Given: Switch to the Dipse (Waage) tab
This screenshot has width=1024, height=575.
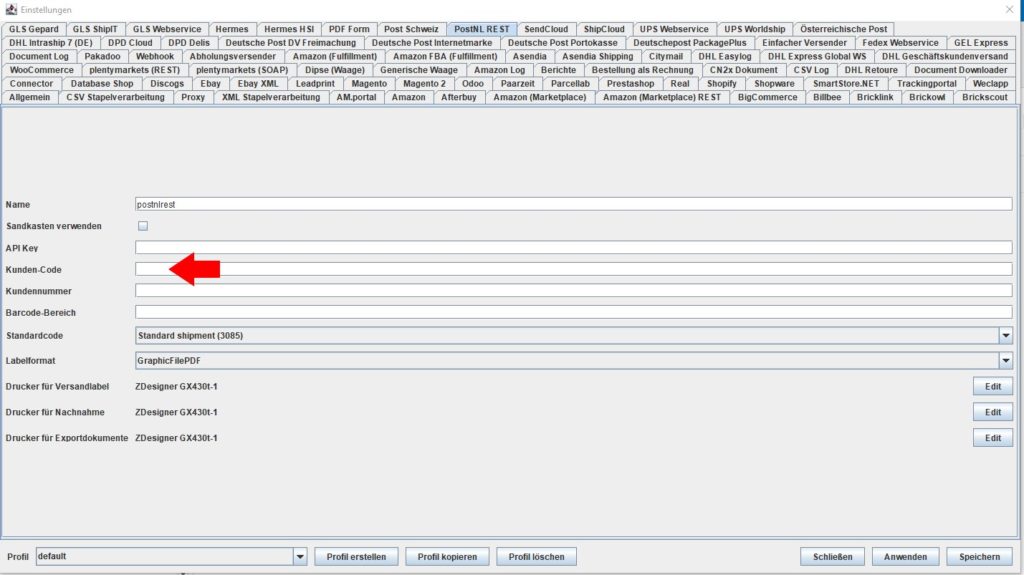Looking at the screenshot, I should [335, 70].
